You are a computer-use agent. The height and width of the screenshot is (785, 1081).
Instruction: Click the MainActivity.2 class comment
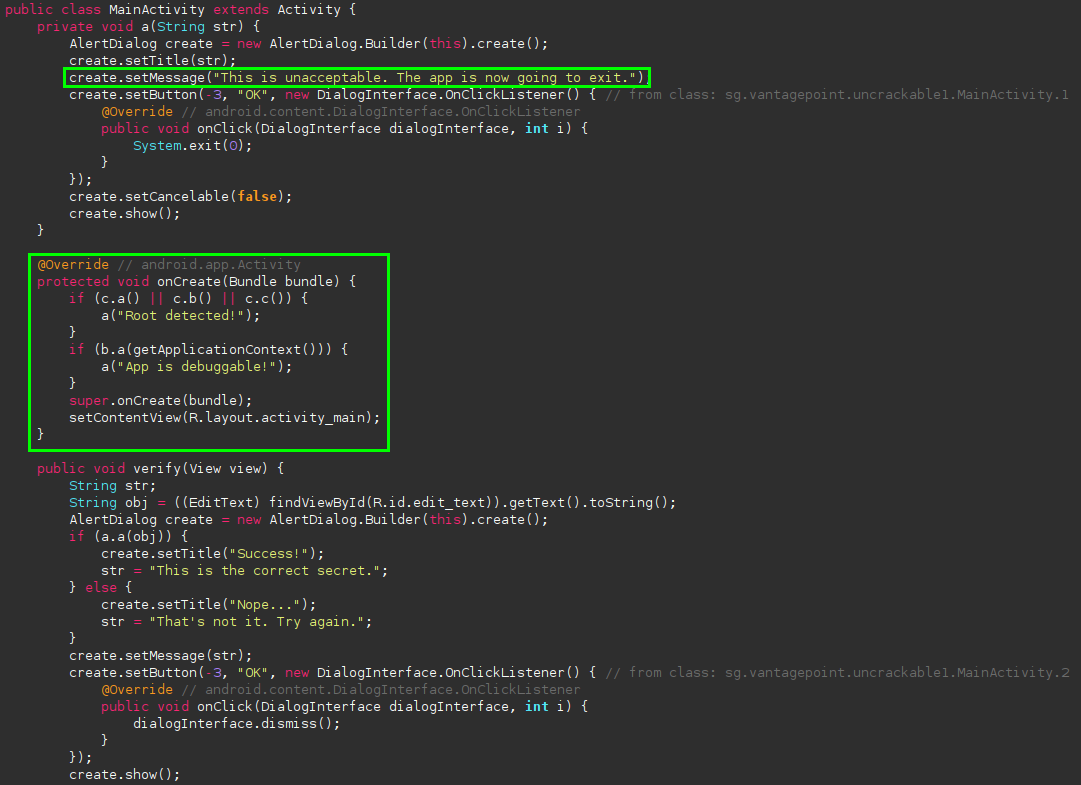(x=837, y=673)
